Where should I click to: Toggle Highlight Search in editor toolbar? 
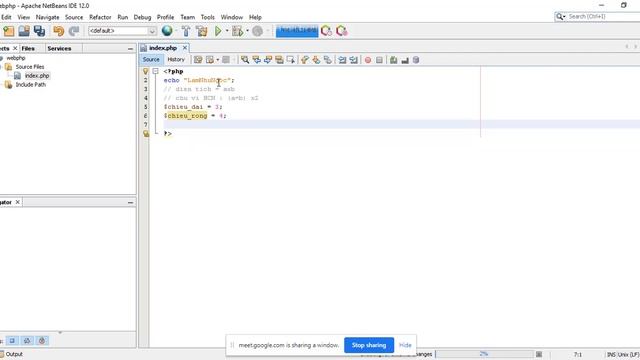(x=279, y=60)
